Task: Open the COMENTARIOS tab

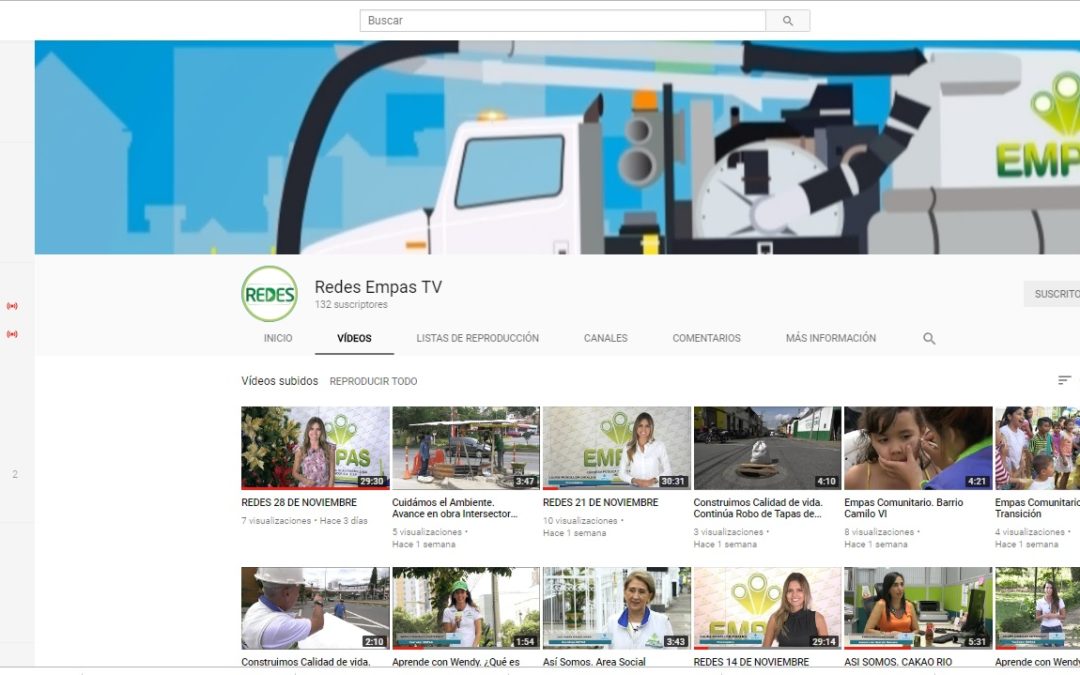Action: click(x=706, y=338)
